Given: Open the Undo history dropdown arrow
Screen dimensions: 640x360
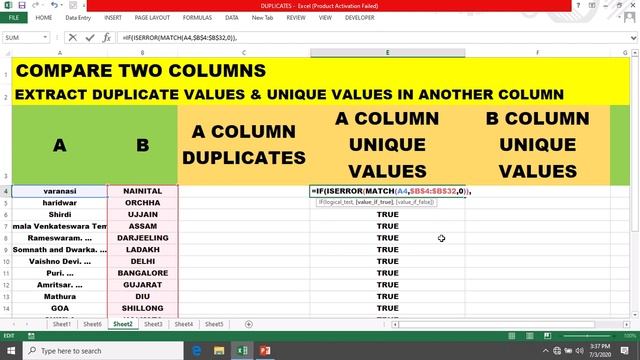Looking at the screenshot, I should 61,5.
